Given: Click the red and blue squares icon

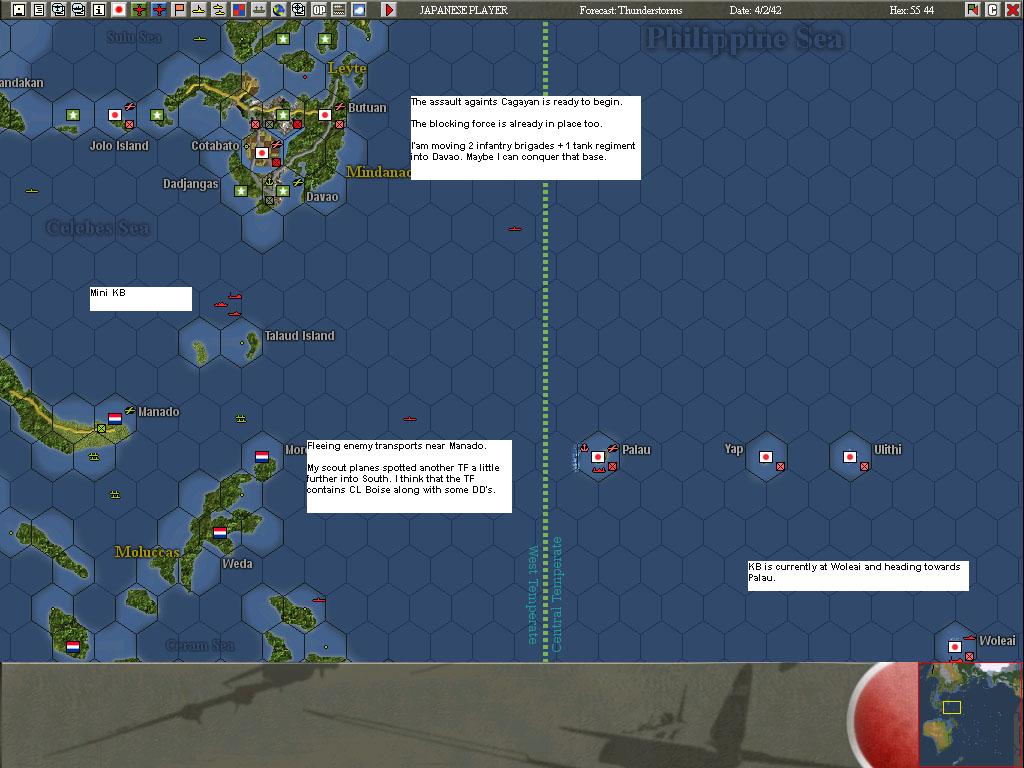Looking at the screenshot, I should [239, 10].
